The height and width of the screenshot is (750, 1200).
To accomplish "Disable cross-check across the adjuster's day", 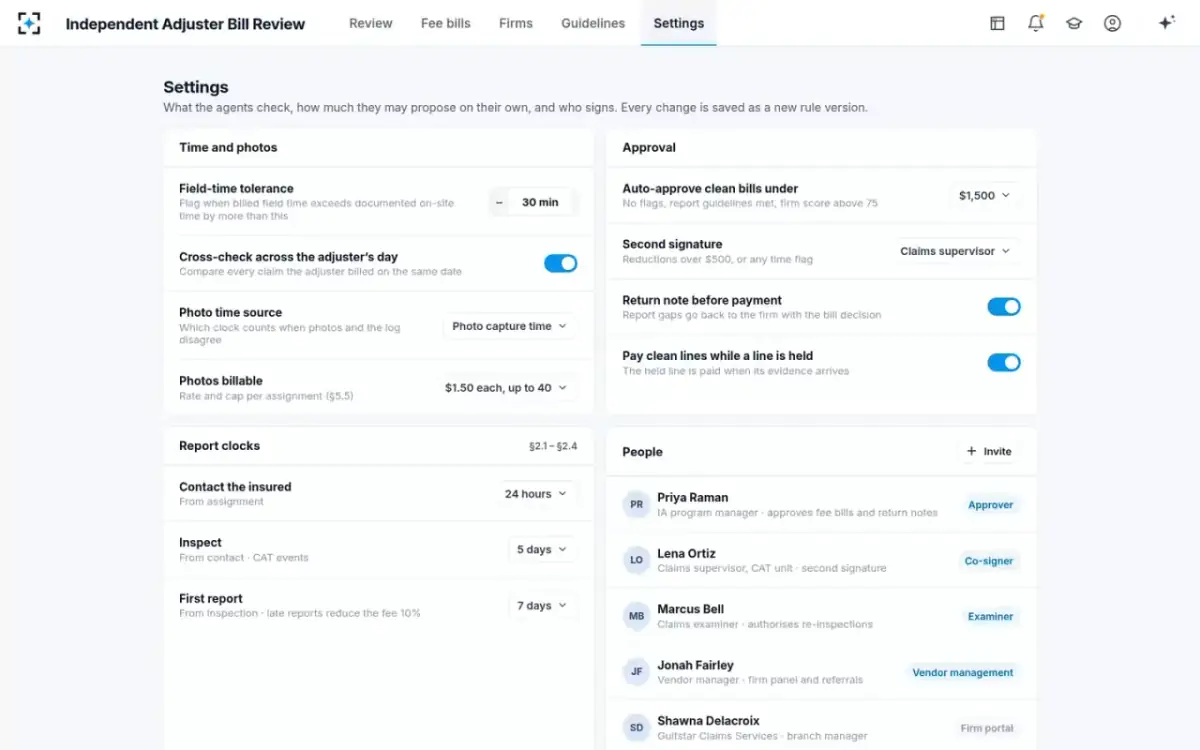I will pyautogui.click(x=561, y=263).
